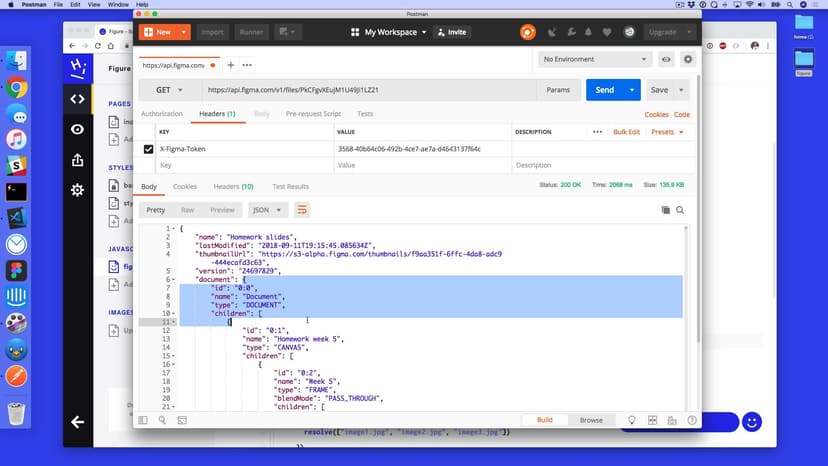
Task: Click the Code link
Action: coord(682,115)
